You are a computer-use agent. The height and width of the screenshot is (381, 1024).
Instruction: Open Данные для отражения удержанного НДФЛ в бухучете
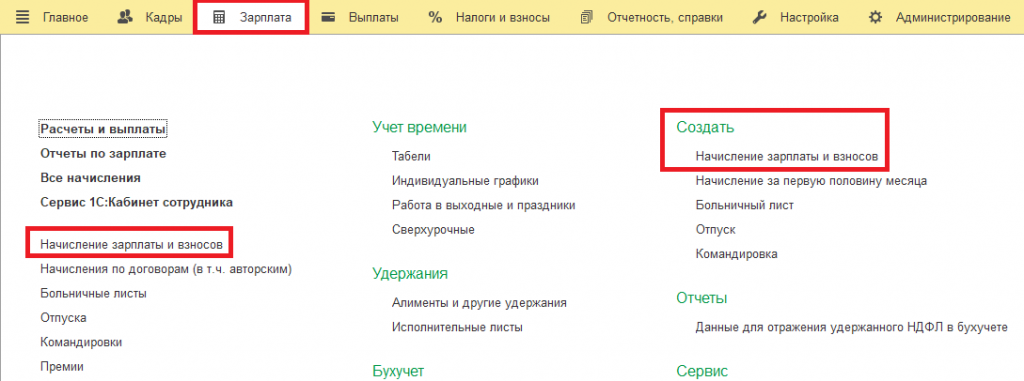coord(852,327)
